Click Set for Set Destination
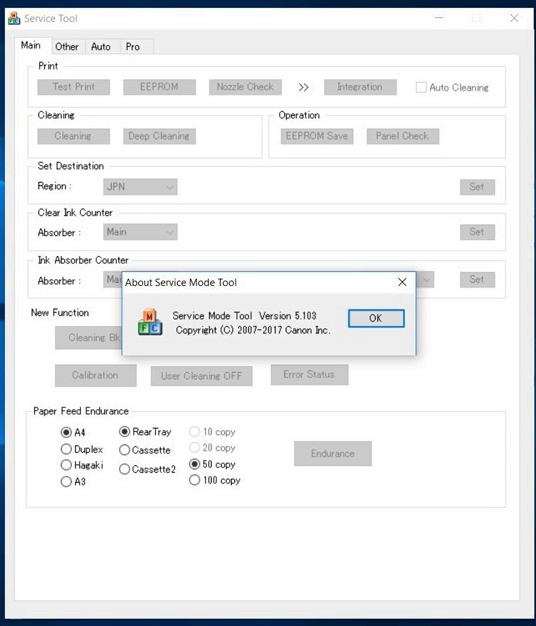 click(x=477, y=187)
